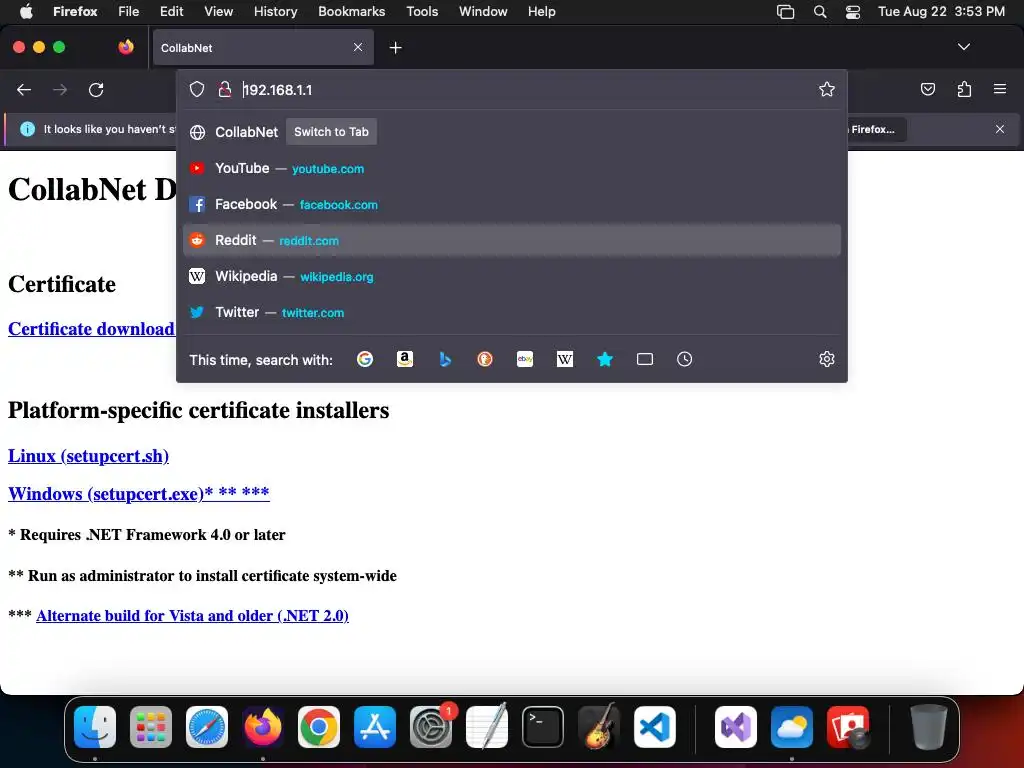Choose the Twitter suggestion row

[512, 312]
